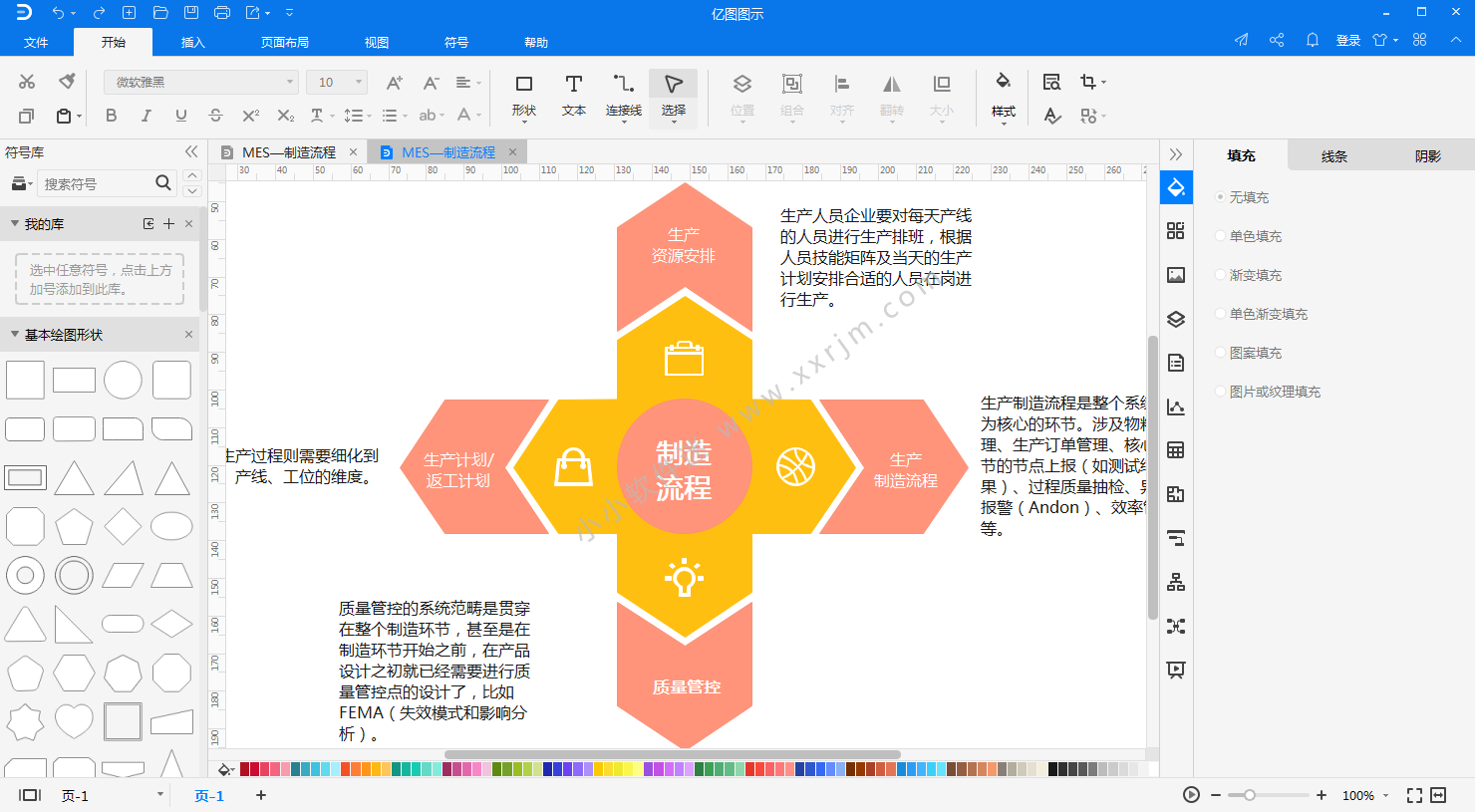The height and width of the screenshot is (812, 1475).
Task: Open the 样式 style dropdown
Action: (1004, 96)
